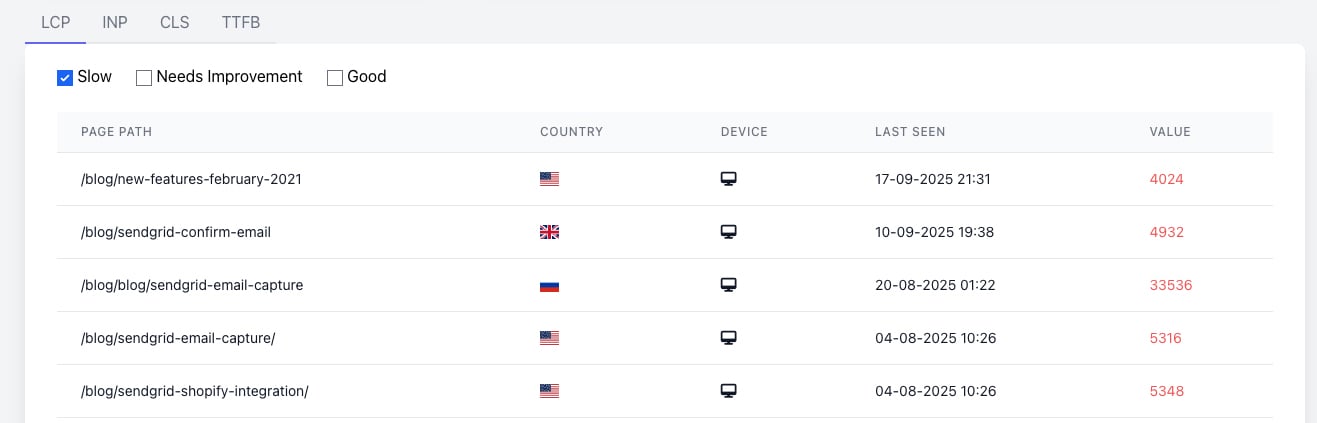Screen dimensions: 1317x423
Task: Click the UK flag in sendgrid-confirm-email row
Action: (x=549, y=232)
